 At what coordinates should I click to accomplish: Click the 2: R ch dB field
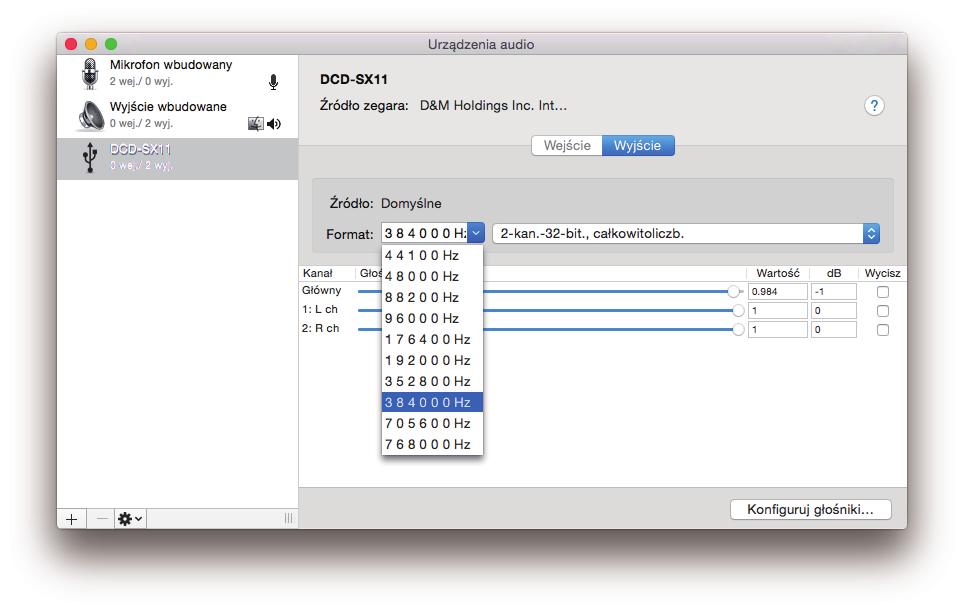click(834, 330)
